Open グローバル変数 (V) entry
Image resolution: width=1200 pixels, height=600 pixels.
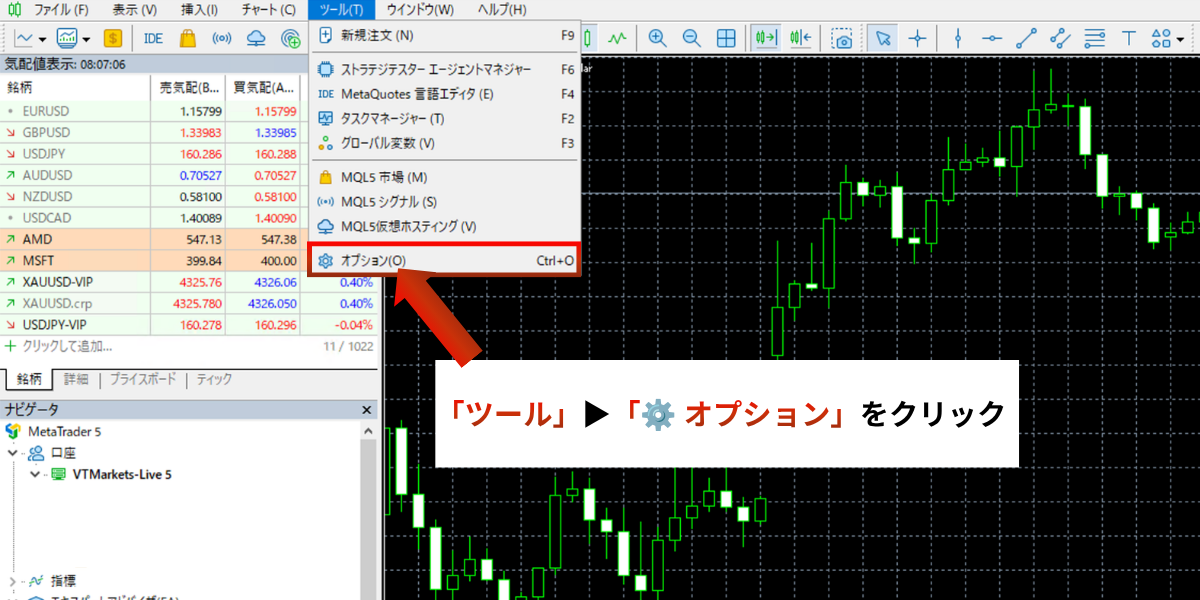point(446,143)
